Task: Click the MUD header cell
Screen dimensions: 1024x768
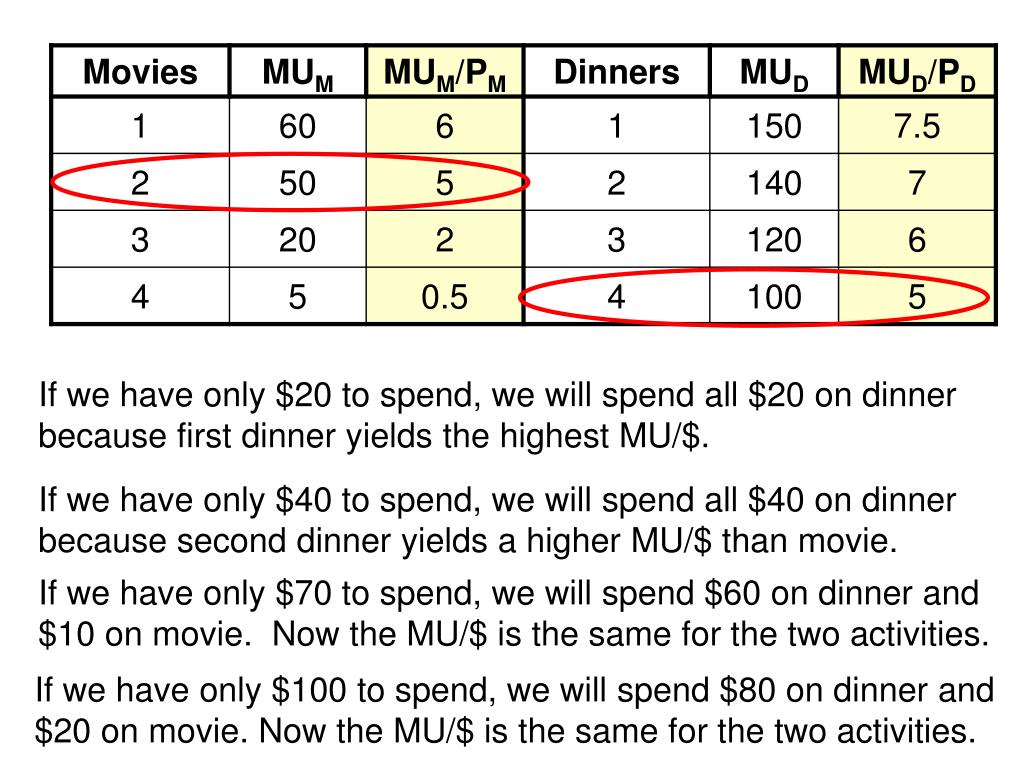Action: pyautogui.click(x=774, y=72)
